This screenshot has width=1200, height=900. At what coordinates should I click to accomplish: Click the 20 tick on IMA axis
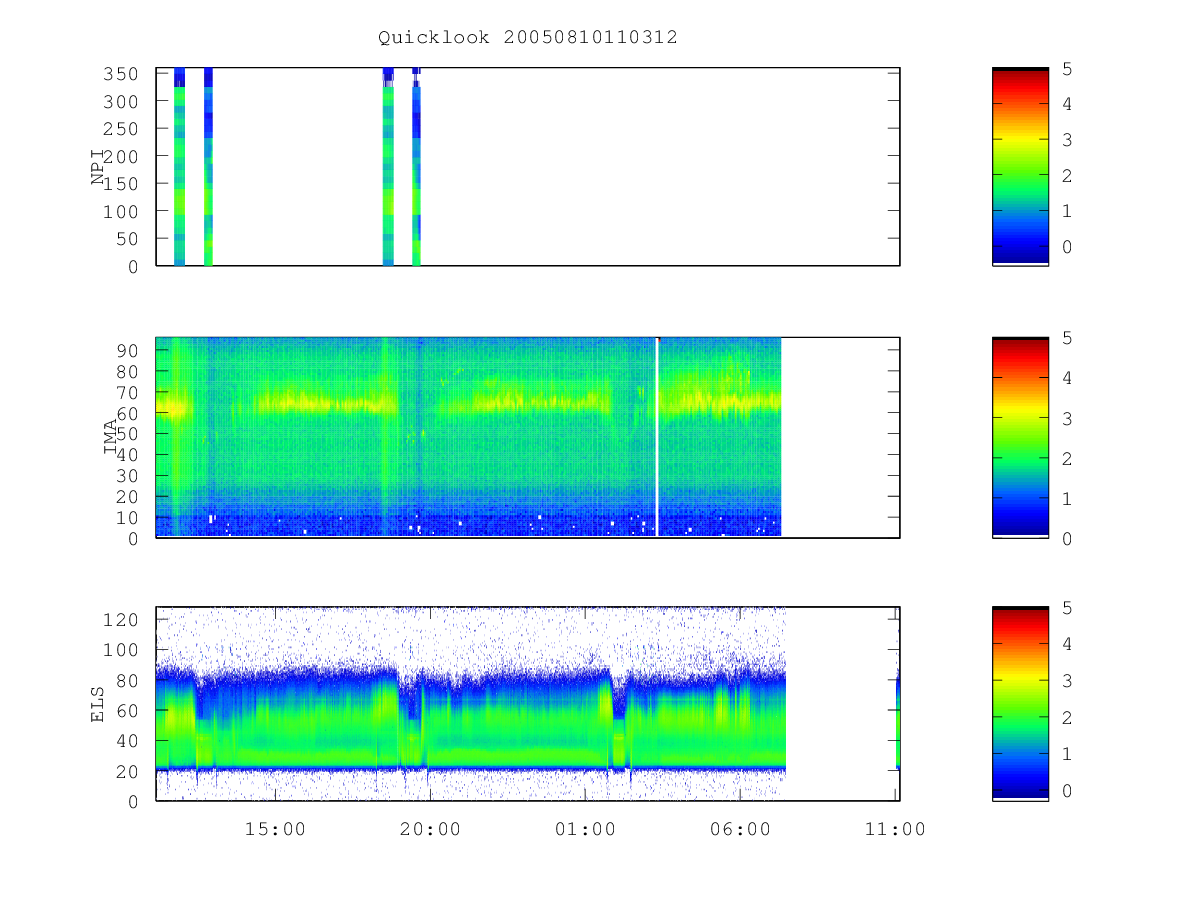point(127,497)
